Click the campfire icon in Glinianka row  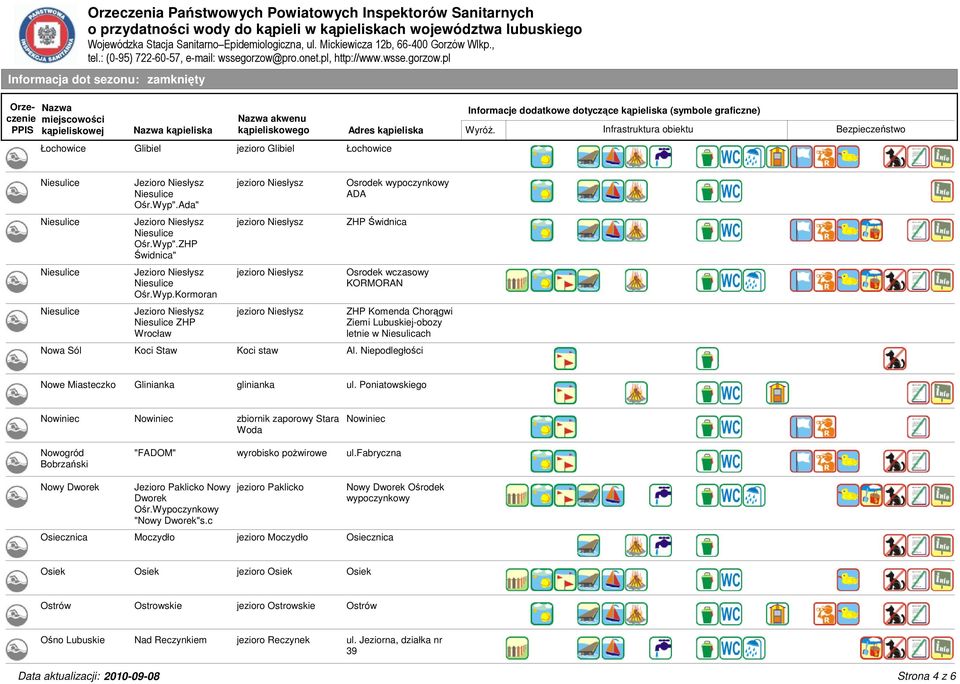pos(636,393)
